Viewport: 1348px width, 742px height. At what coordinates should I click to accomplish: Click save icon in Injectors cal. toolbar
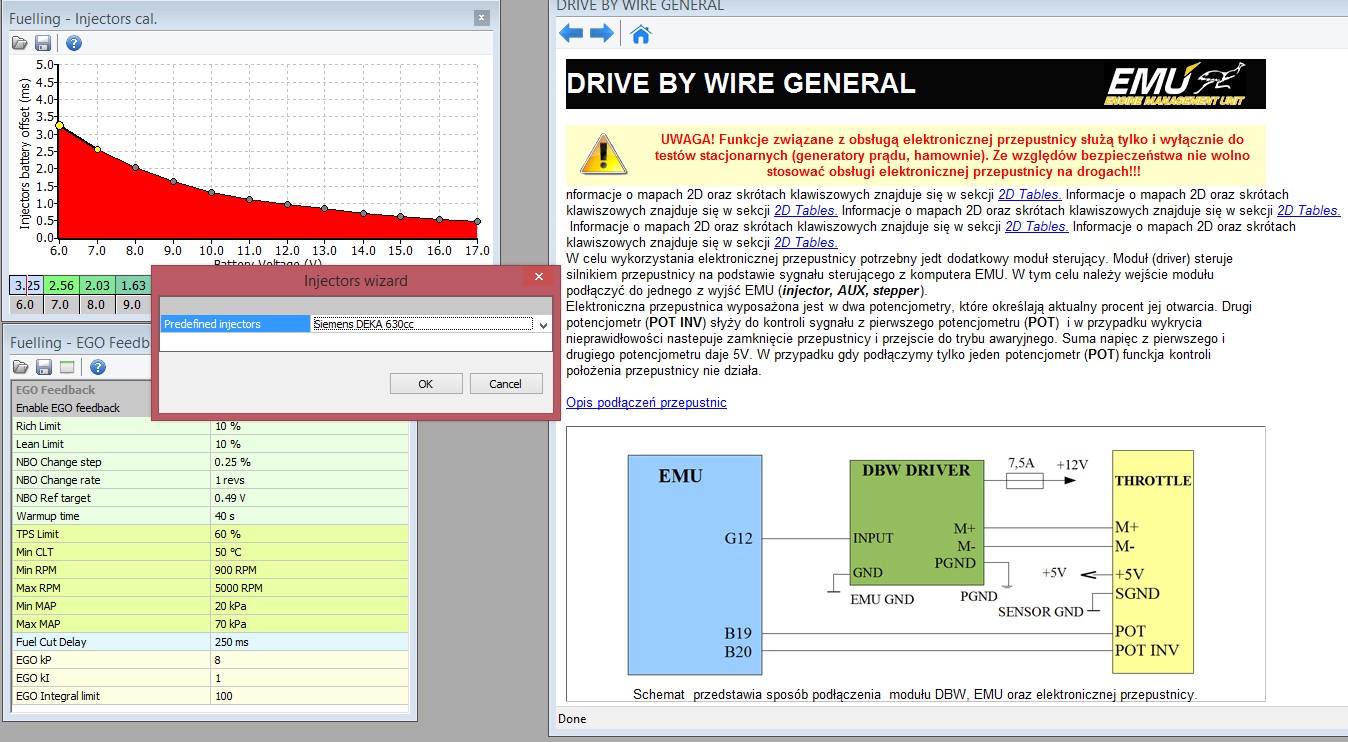tap(43, 43)
